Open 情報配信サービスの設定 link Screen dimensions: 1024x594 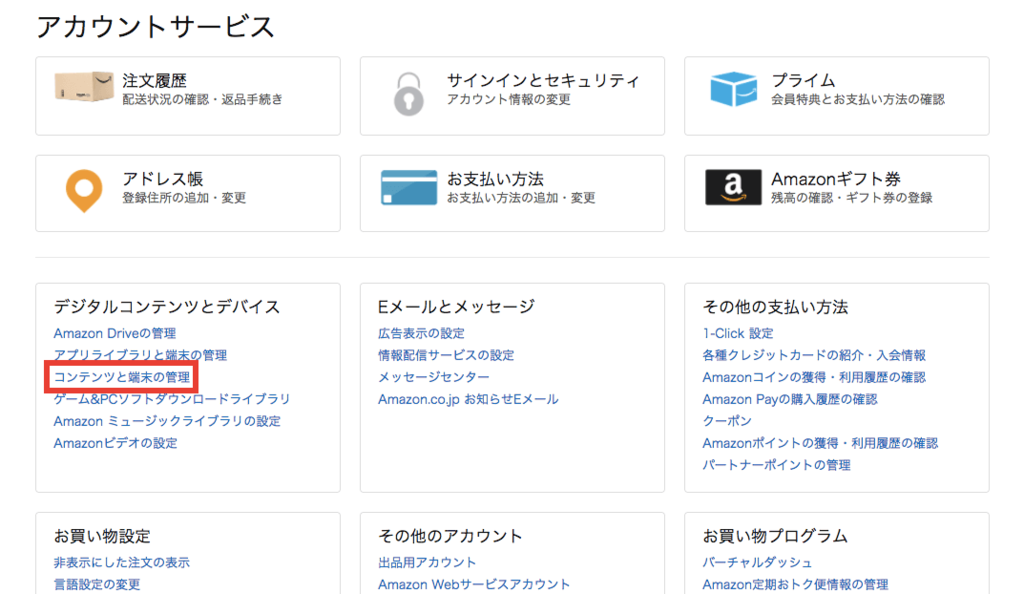(x=446, y=355)
